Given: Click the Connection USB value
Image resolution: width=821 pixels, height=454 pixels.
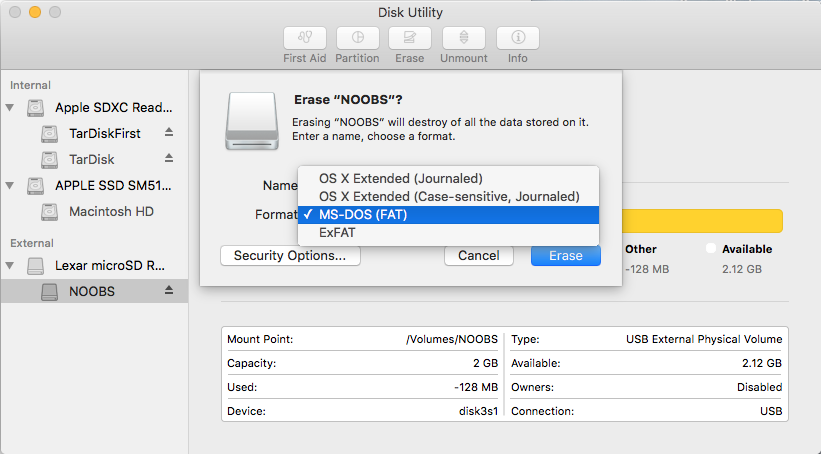Looking at the screenshot, I should tap(771, 411).
